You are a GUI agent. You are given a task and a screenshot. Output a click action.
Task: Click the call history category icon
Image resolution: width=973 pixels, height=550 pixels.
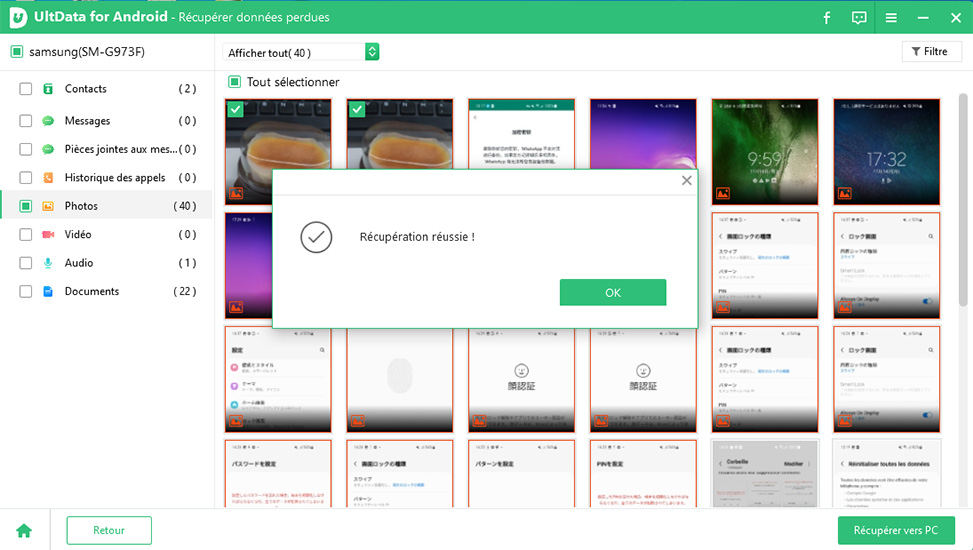point(48,178)
